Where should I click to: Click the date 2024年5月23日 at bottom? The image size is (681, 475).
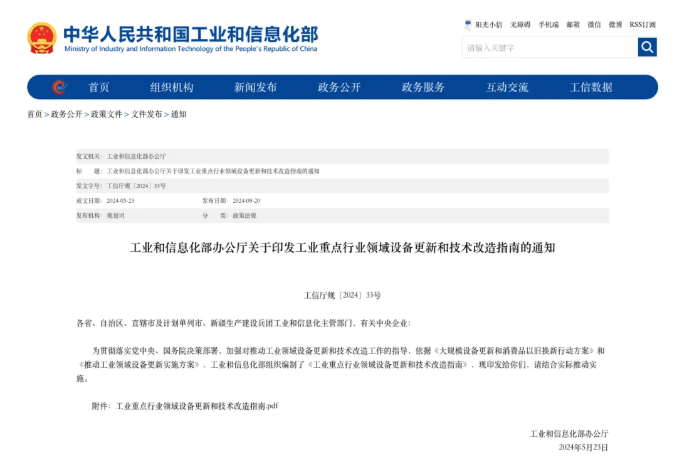click(583, 447)
